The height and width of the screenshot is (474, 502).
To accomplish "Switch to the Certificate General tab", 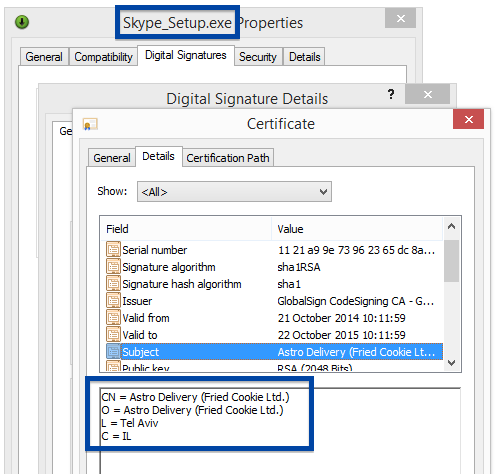I will (112, 158).
